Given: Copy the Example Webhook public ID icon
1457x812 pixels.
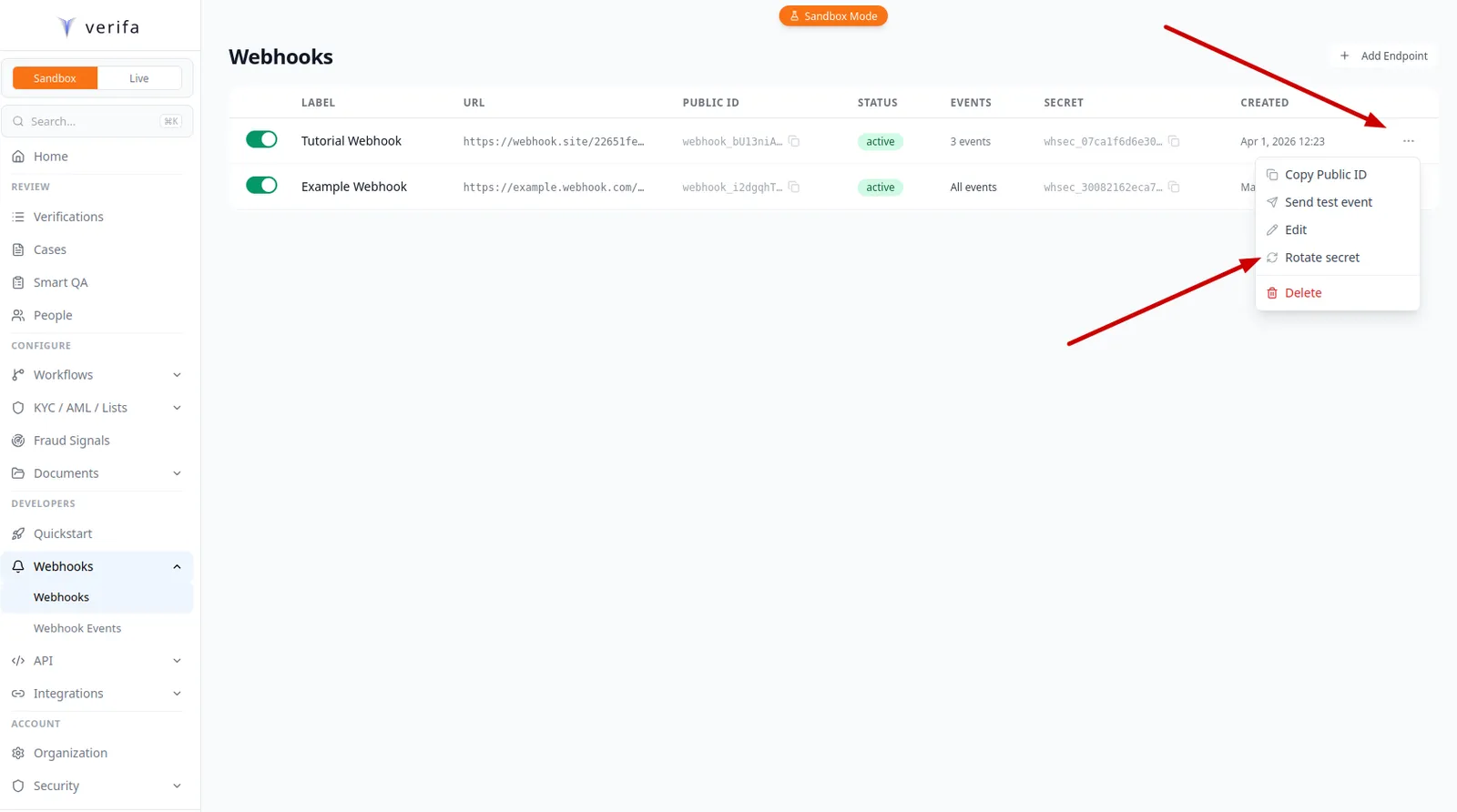Looking at the screenshot, I should pos(794,187).
